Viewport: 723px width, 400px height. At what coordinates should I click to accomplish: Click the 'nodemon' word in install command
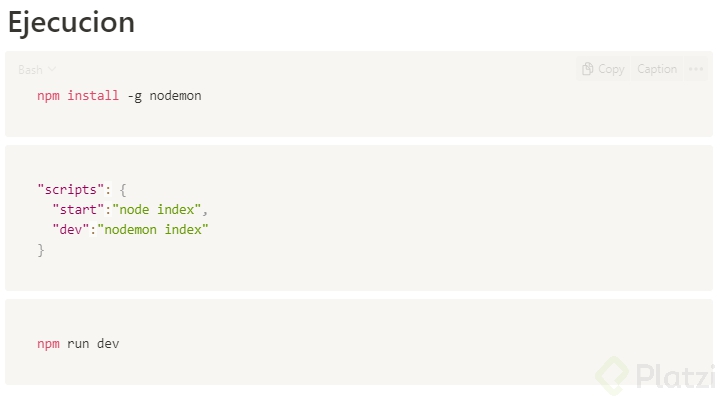[x=176, y=96]
